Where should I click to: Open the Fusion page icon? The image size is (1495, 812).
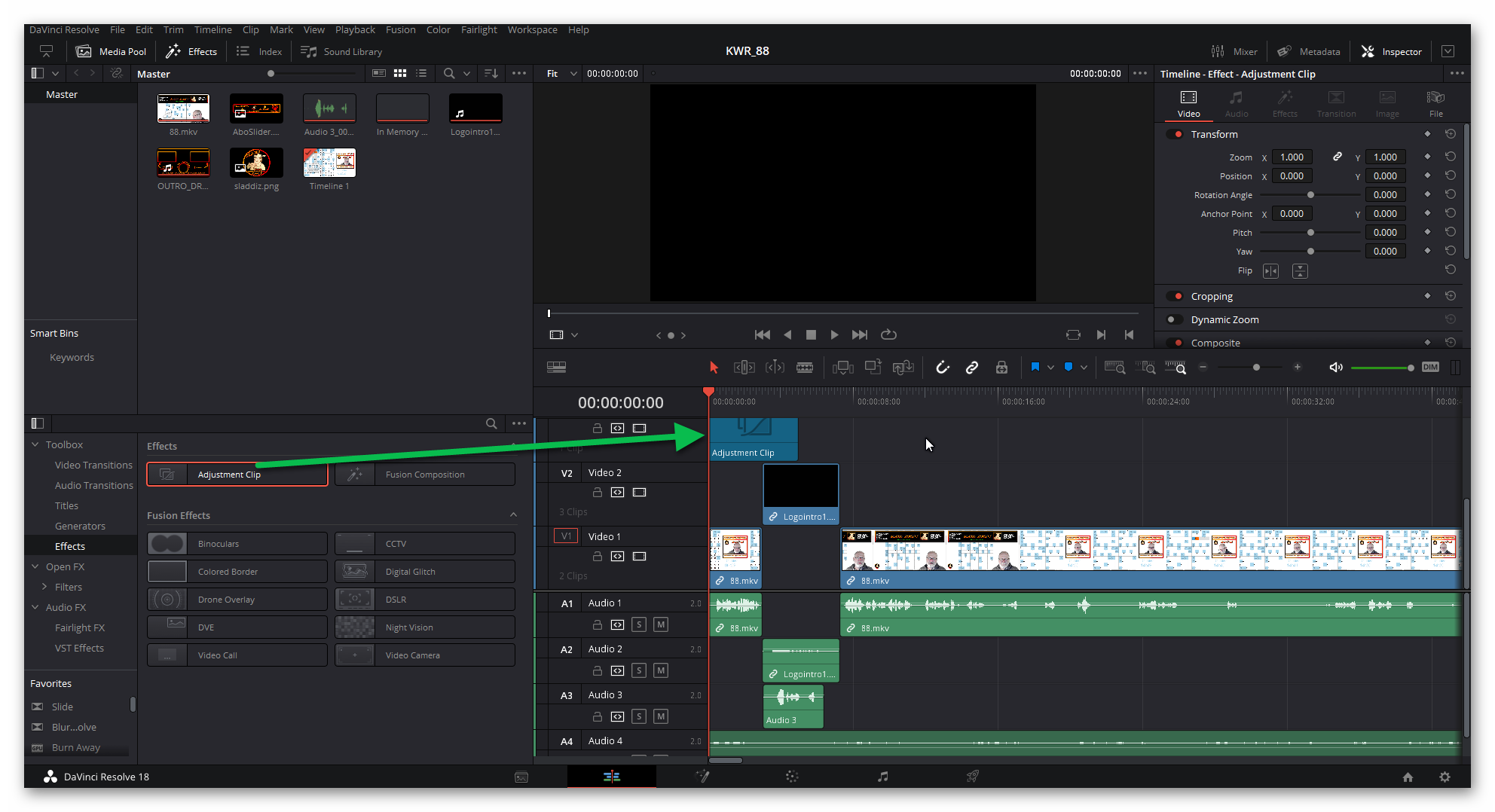point(702,777)
